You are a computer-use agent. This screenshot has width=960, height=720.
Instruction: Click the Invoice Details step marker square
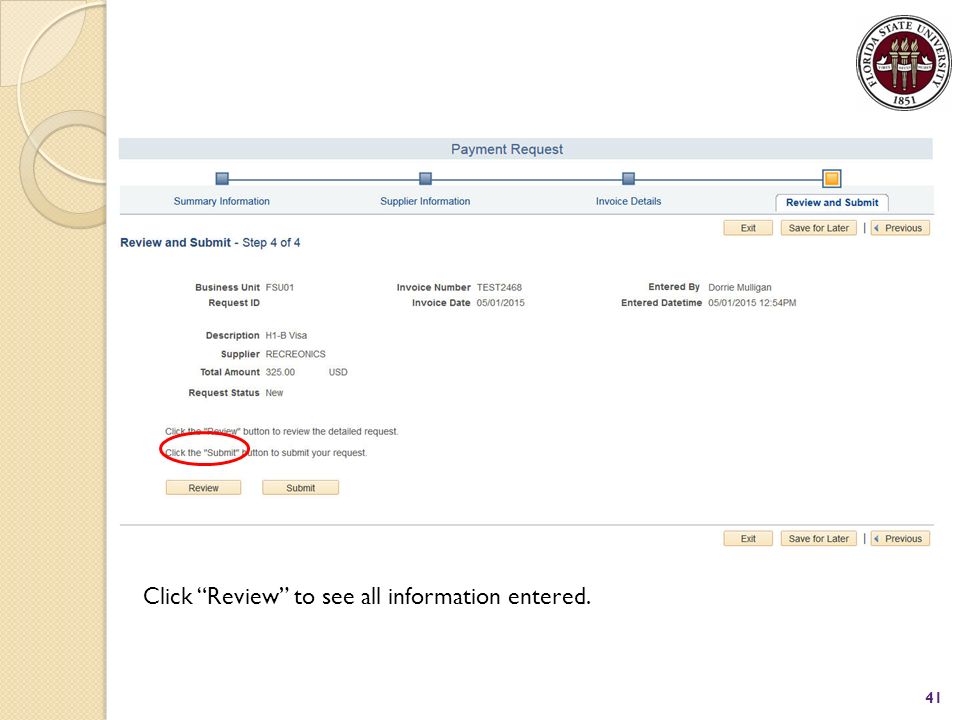628,178
